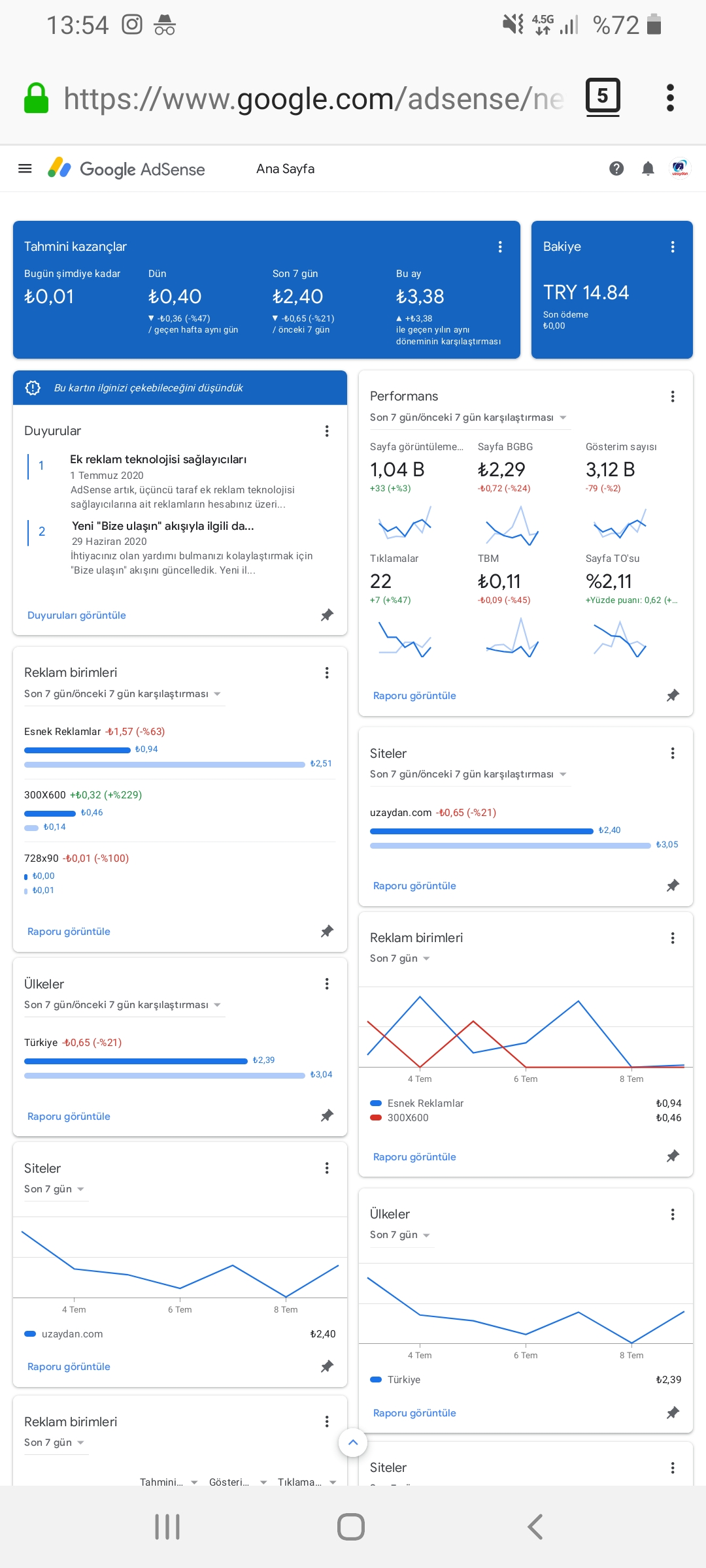Image resolution: width=706 pixels, height=1568 pixels.
Task: Pin the Ülkeler comparison card
Action: pos(327,1116)
